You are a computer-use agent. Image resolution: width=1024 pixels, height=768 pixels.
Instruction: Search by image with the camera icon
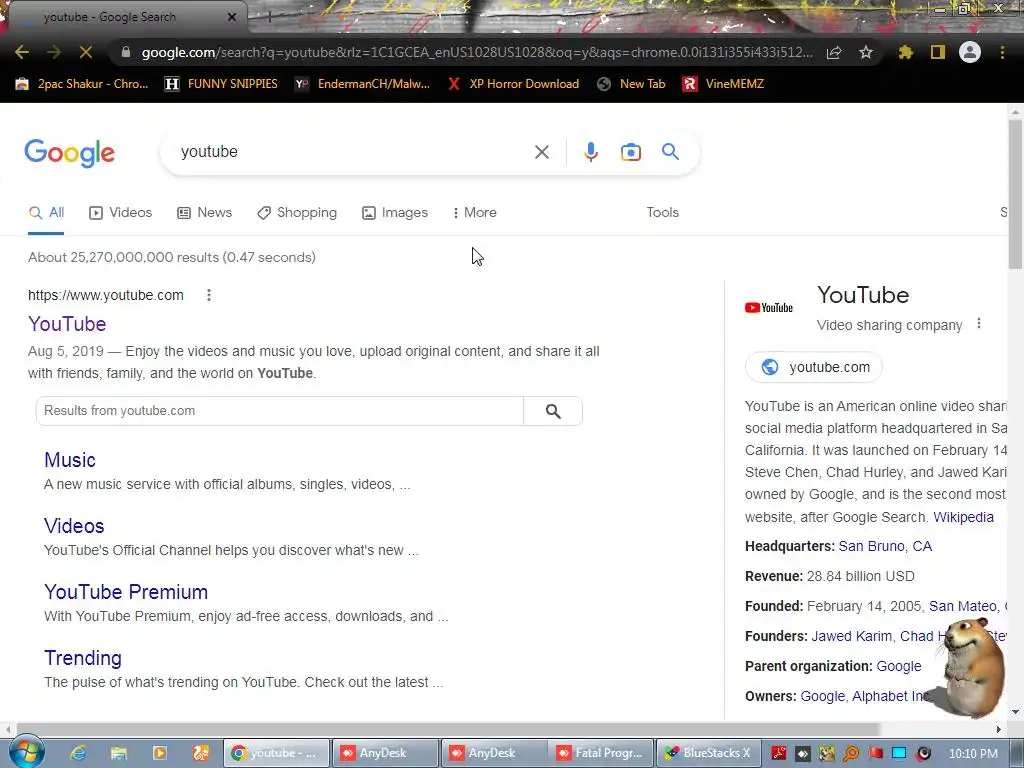[x=631, y=152]
